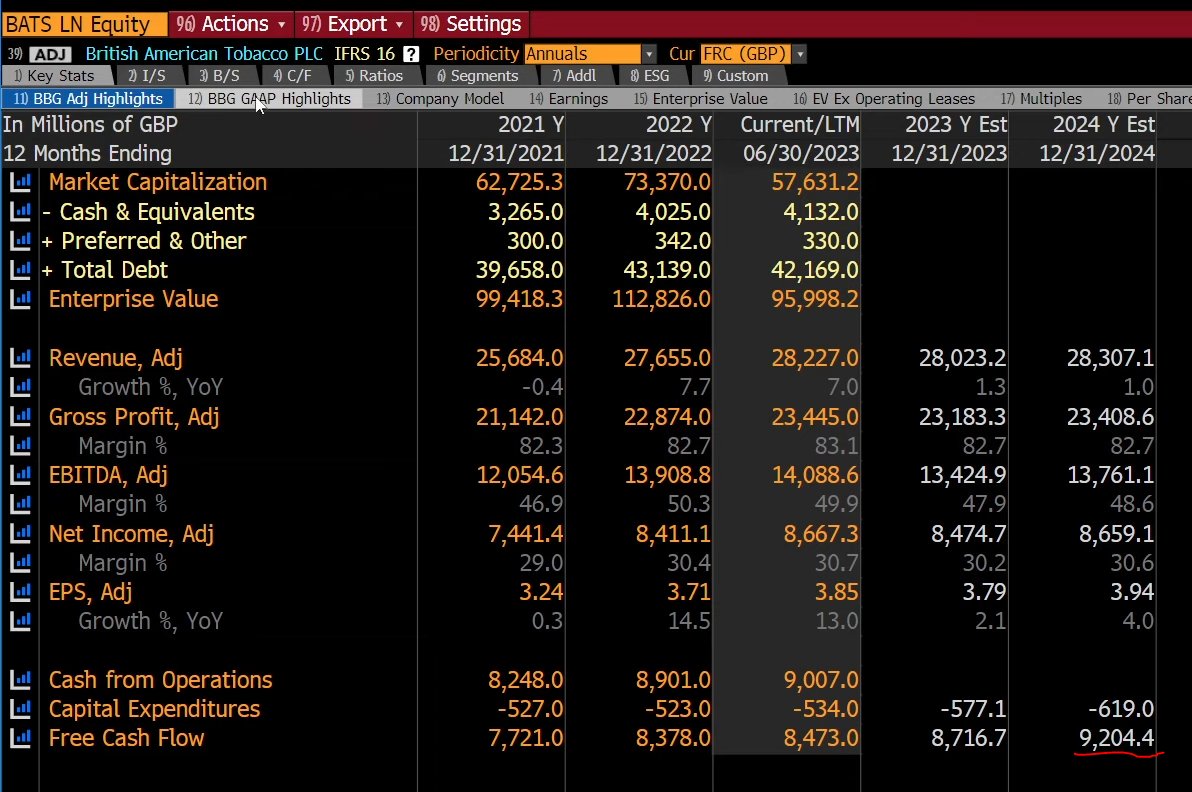The height and width of the screenshot is (792, 1192).
Task: Switch to the B/S tab
Action: pos(220,76)
